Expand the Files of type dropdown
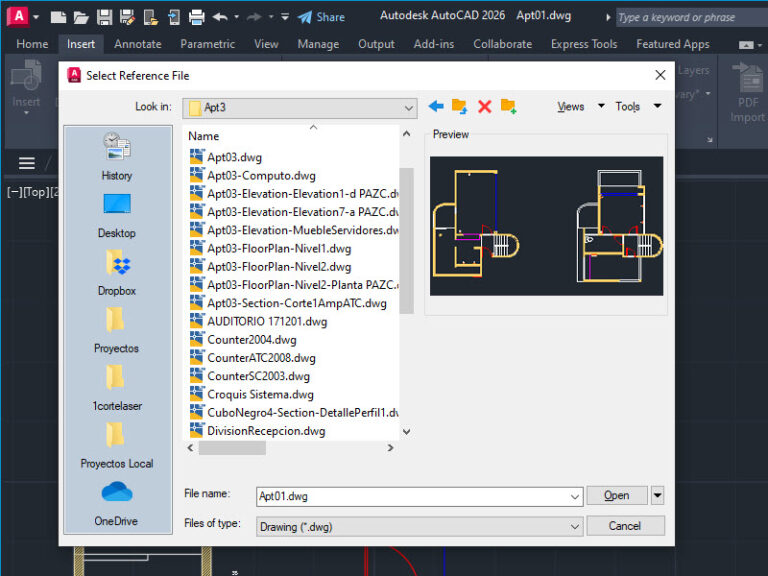768x576 pixels. pyautogui.click(x=575, y=527)
